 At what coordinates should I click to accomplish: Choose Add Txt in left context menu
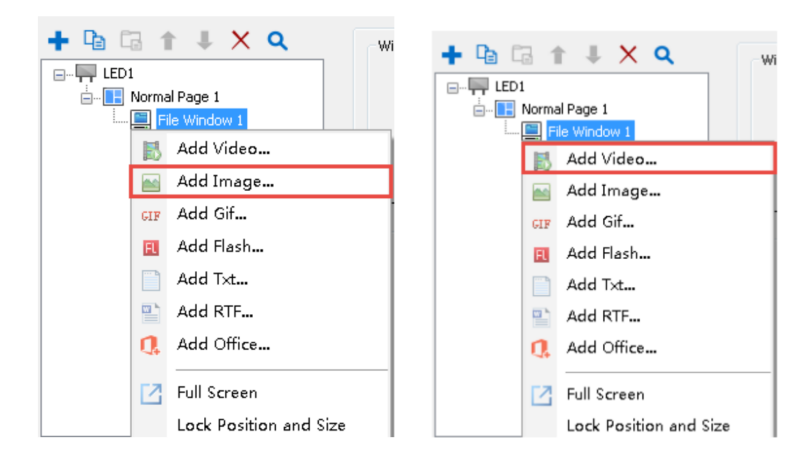[x=261, y=279]
